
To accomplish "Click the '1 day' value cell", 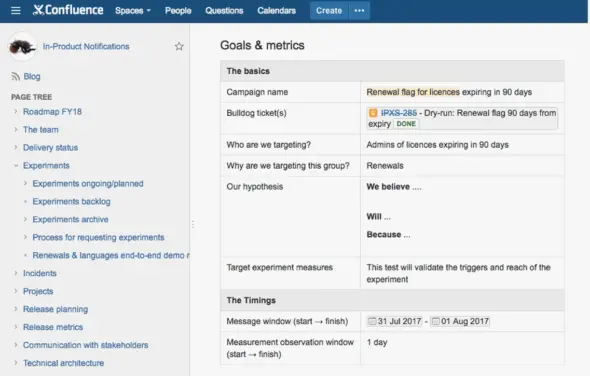I will pos(462,348).
